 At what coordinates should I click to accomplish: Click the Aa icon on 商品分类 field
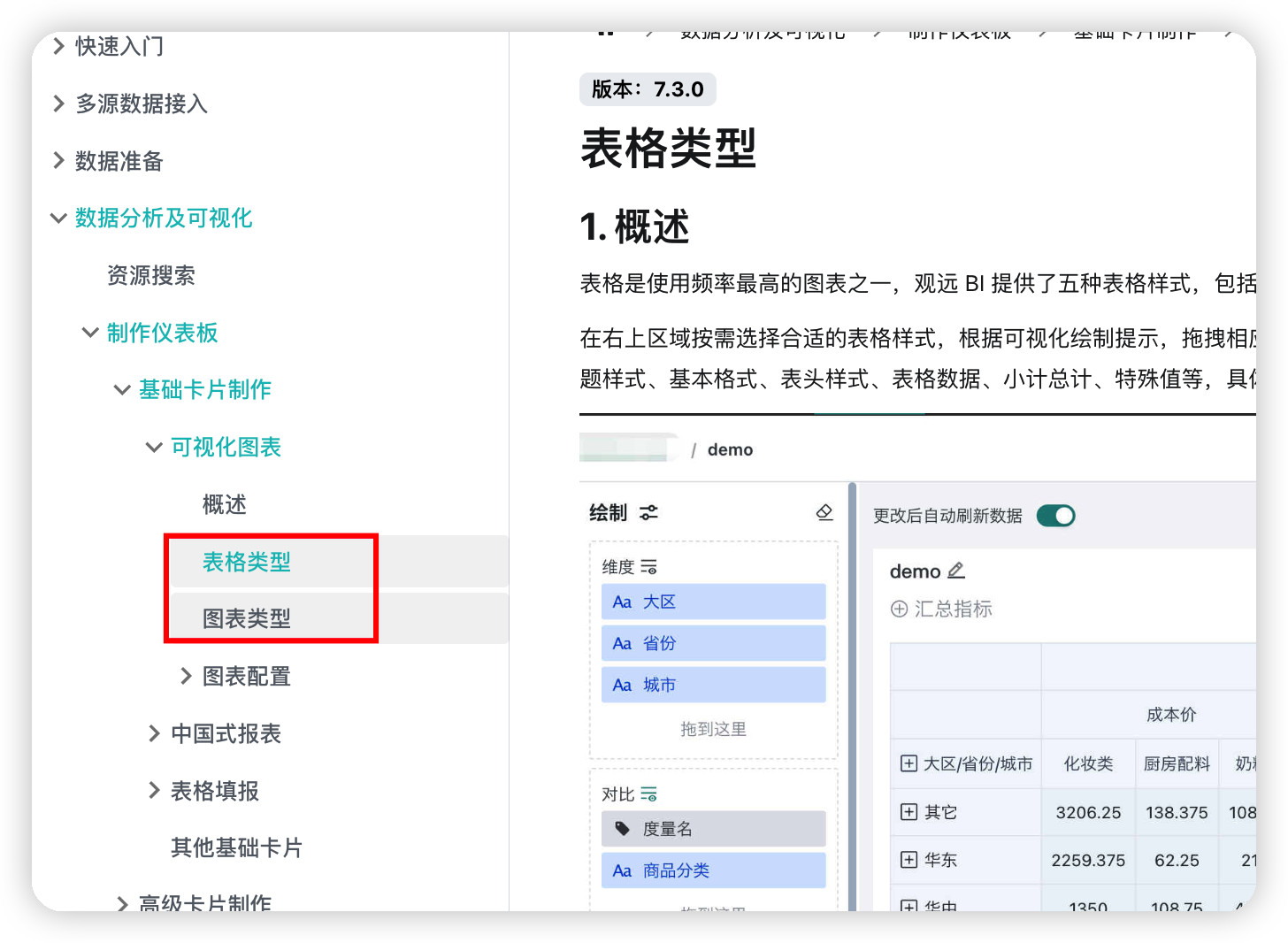point(622,870)
